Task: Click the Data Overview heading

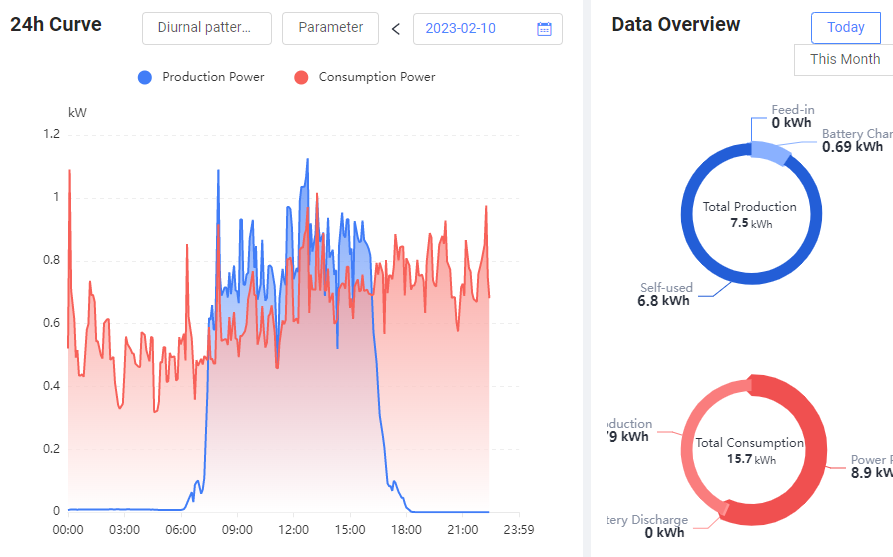Action: (x=675, y=24)
